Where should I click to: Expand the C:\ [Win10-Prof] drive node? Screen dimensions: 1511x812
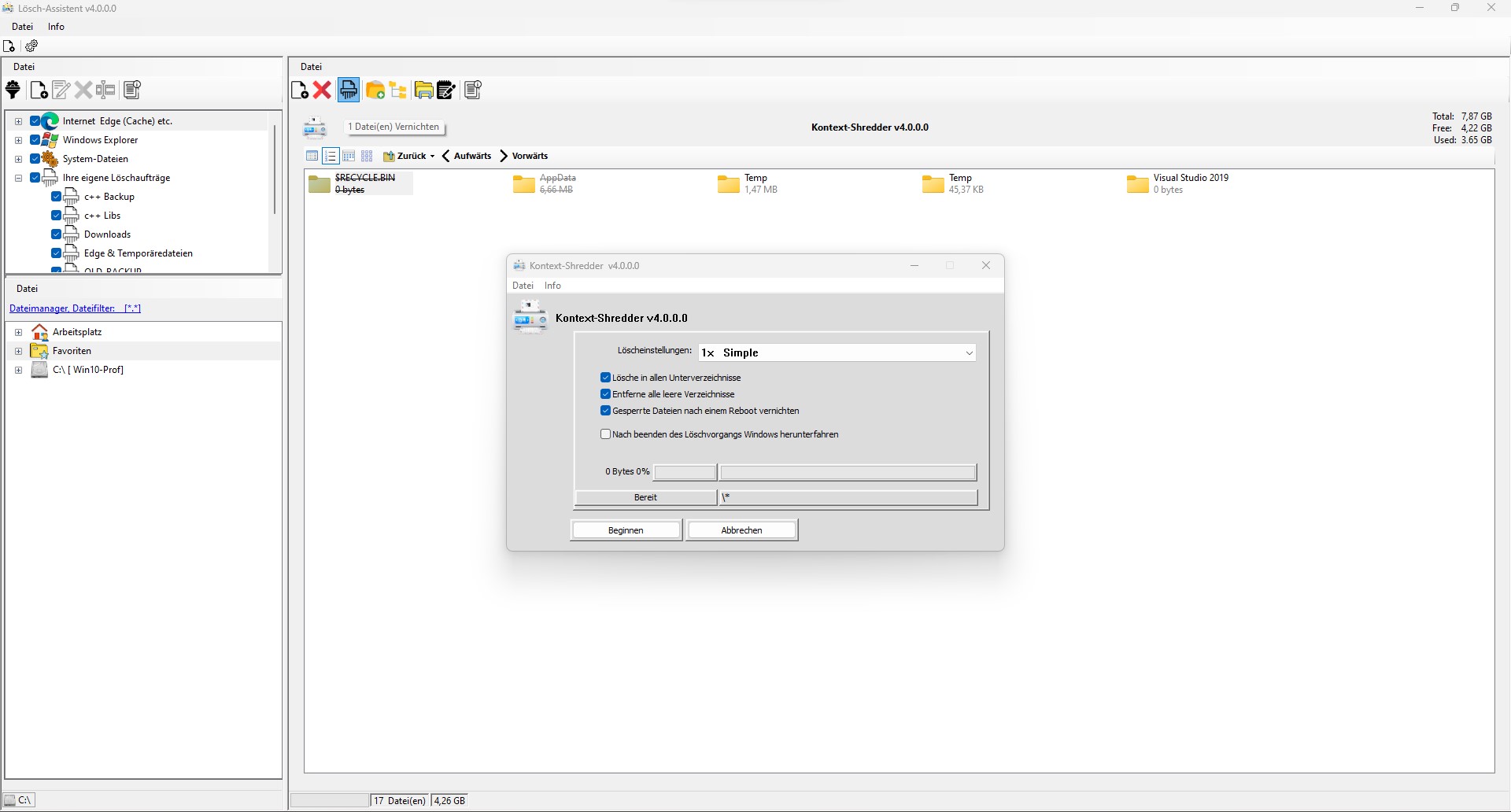pos(18,370)
